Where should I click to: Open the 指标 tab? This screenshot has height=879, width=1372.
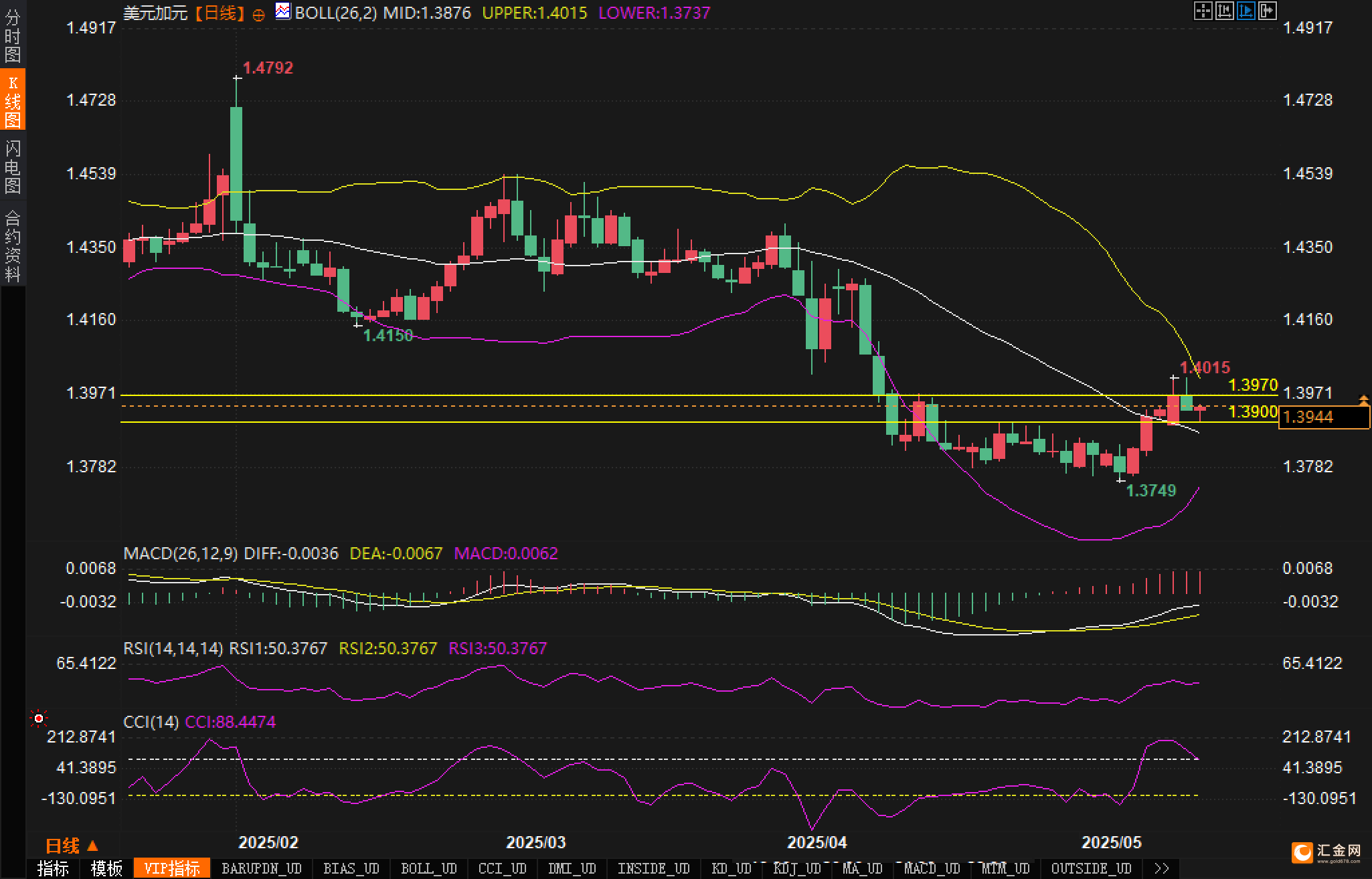click(53, 868)
